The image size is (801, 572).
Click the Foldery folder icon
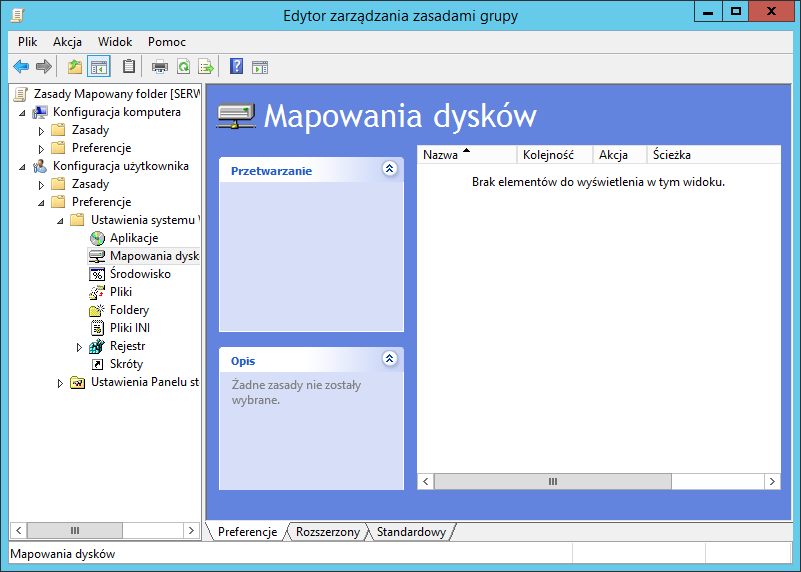pyautogui.click(x=97, y=310)
